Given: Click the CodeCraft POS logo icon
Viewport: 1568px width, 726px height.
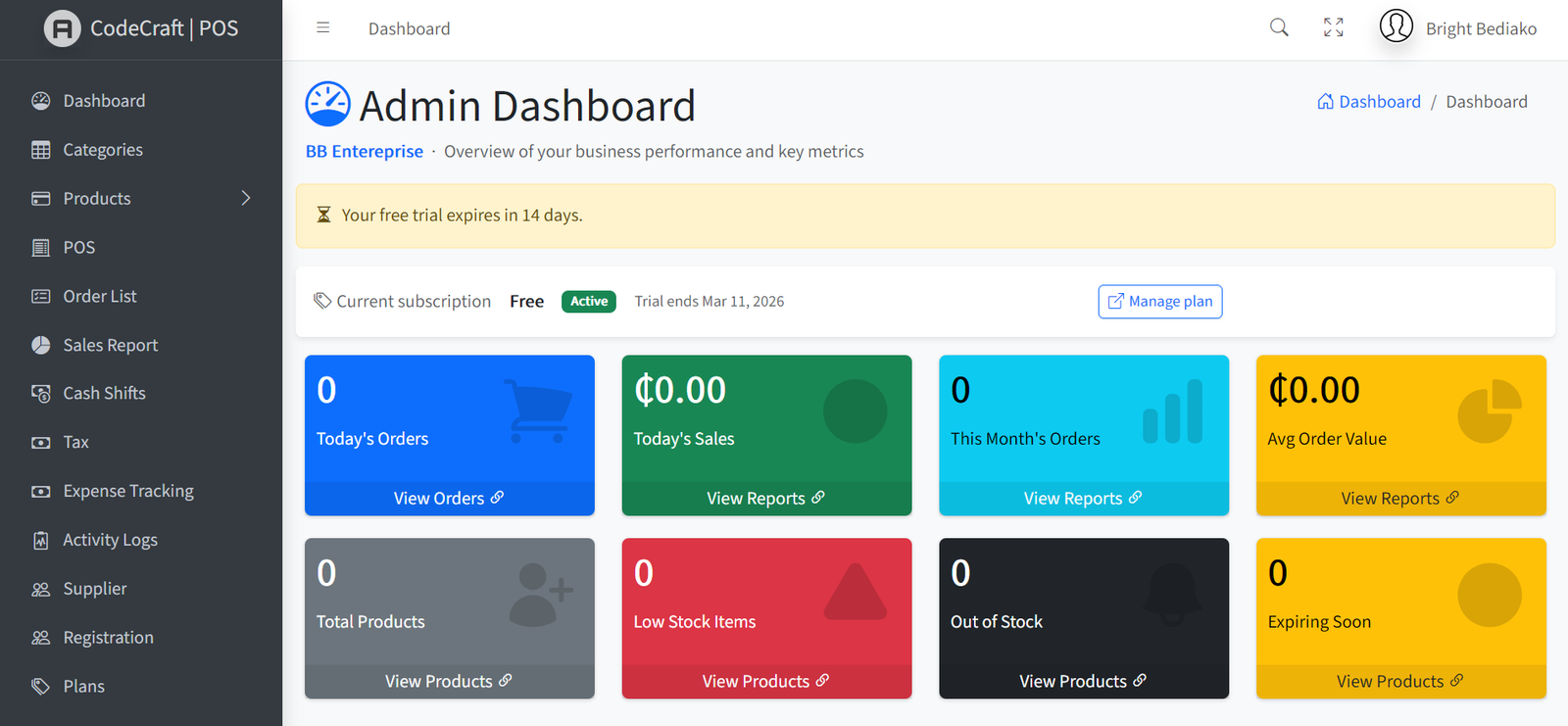Looking at the screenshot, I should tap(62, 28).
